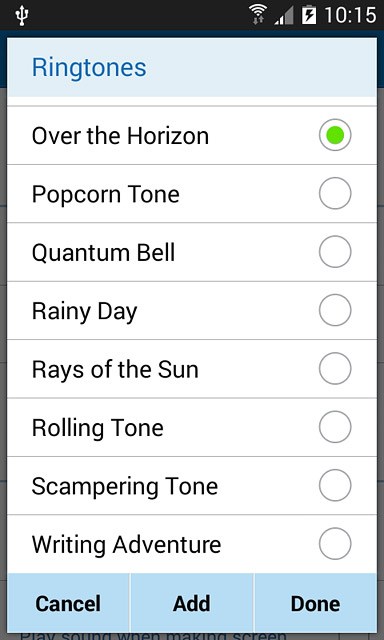Select the Rays of the Sun radio button

335,368
